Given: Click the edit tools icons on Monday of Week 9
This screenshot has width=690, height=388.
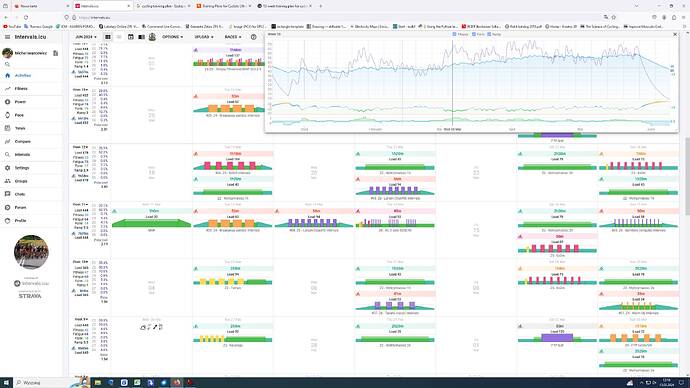Looking at the screenshot, I should [152, 327].
